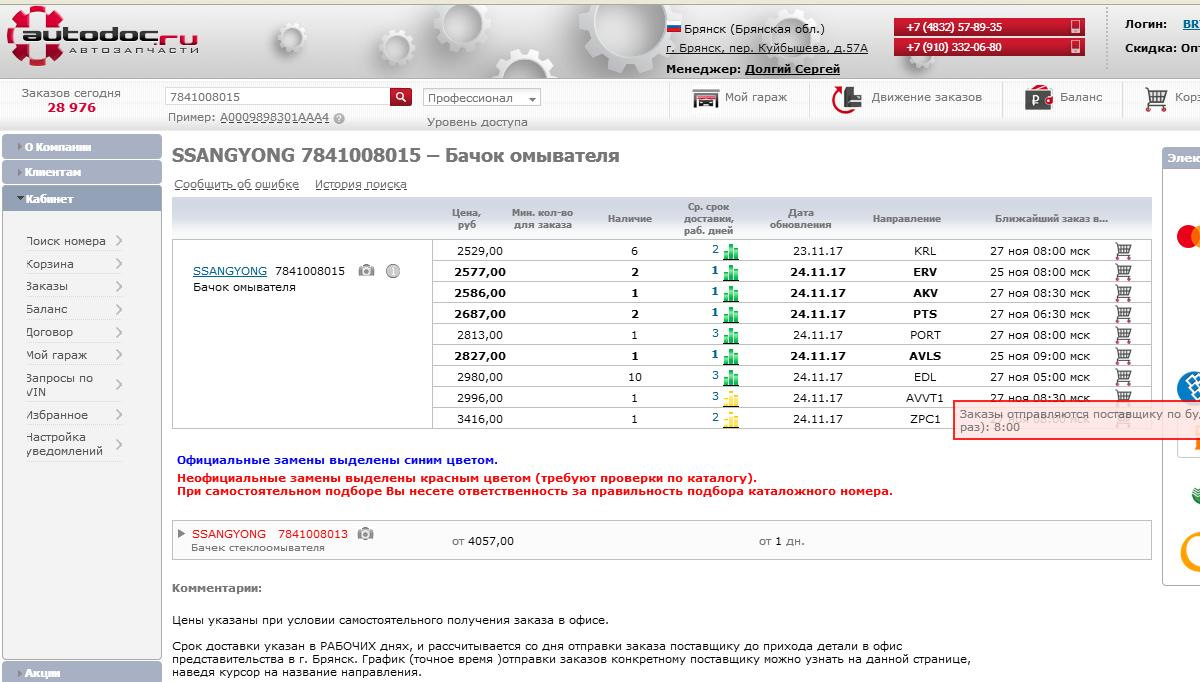Click the help icon beside example number
This screenshot has width=1200, height=682.
[339, 118]
